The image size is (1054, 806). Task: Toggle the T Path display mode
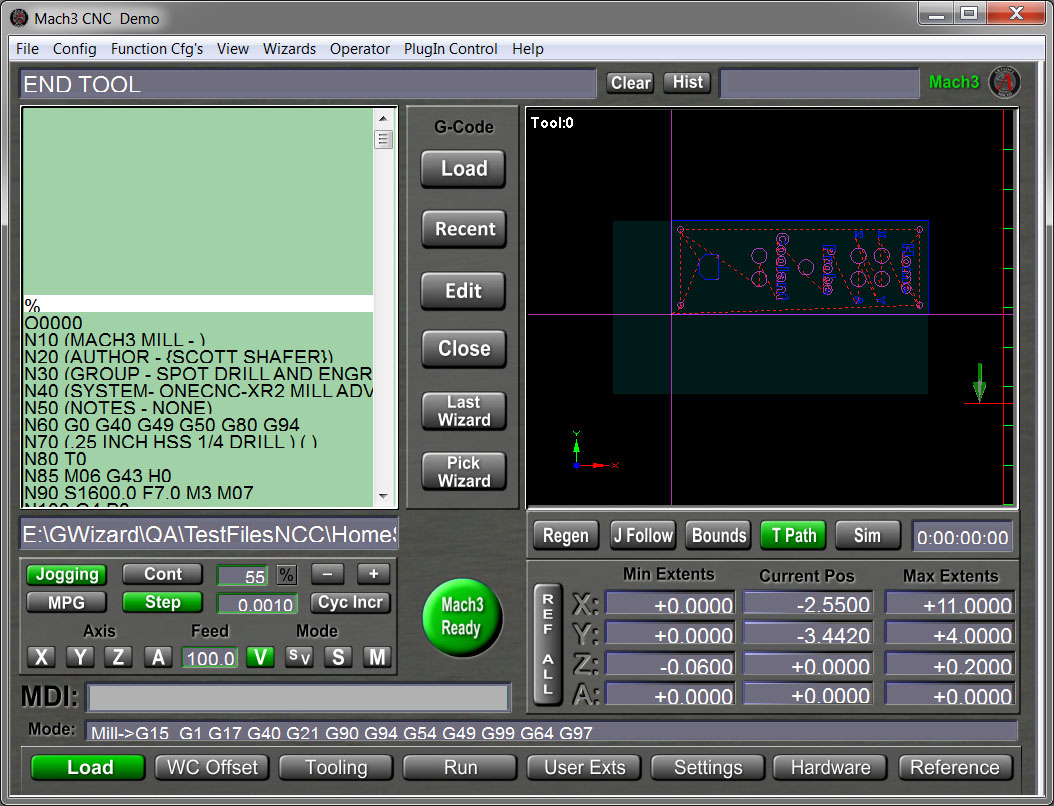[792, 536]
